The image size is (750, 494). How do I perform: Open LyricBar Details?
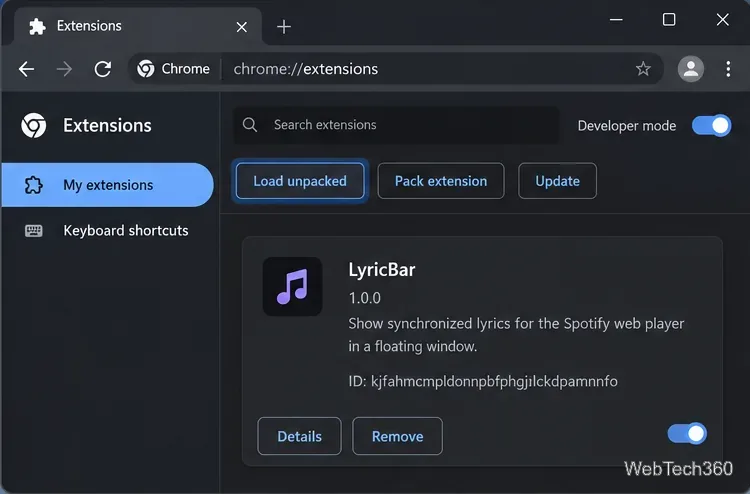(x=299, y=436)
